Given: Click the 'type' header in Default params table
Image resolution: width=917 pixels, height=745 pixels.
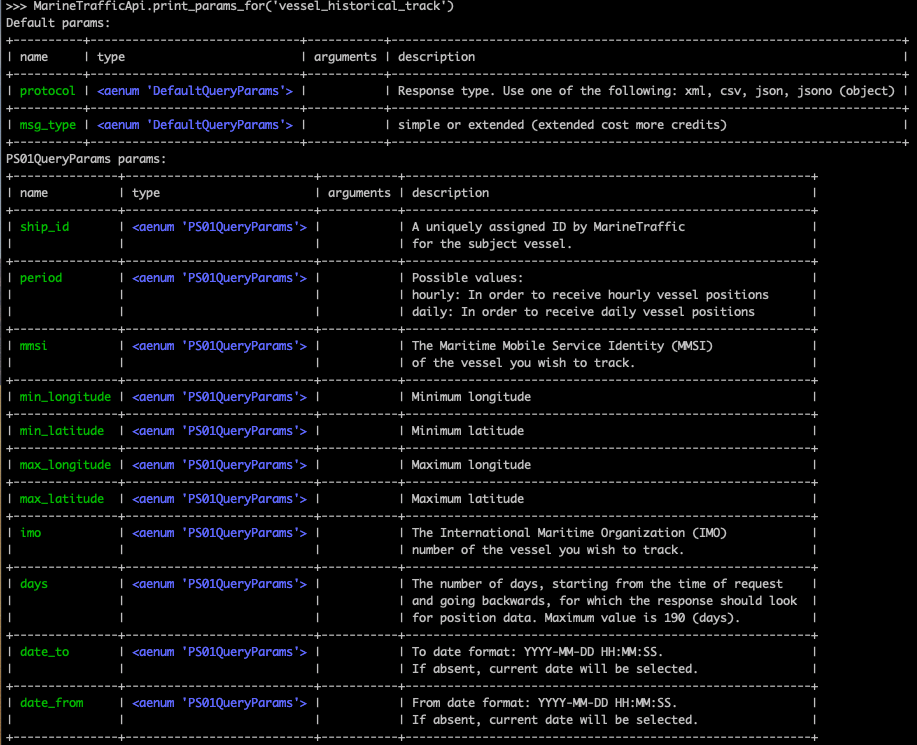Looking at the screenshot, I should point(111,57).
